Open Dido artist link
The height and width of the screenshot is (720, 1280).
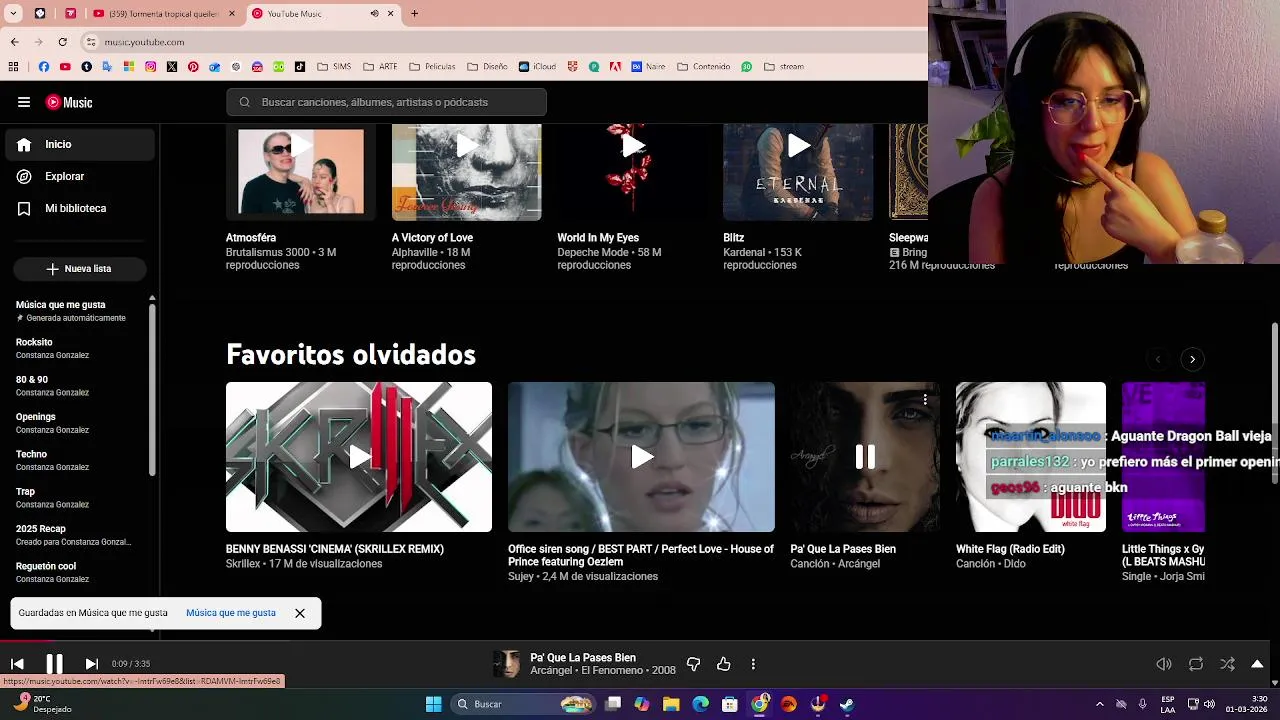[1014, 564]
